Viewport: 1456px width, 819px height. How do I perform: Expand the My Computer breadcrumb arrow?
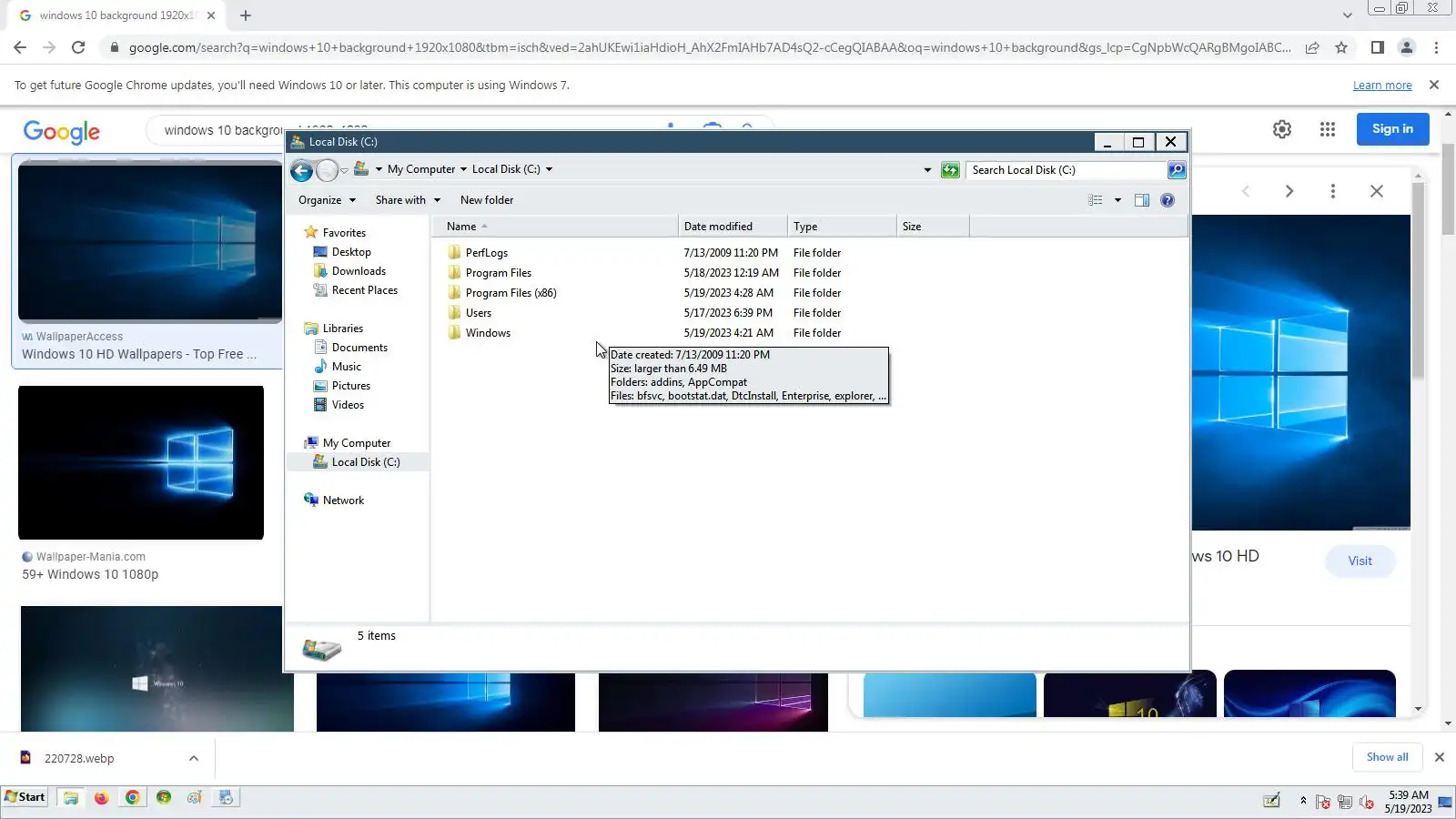463,169
